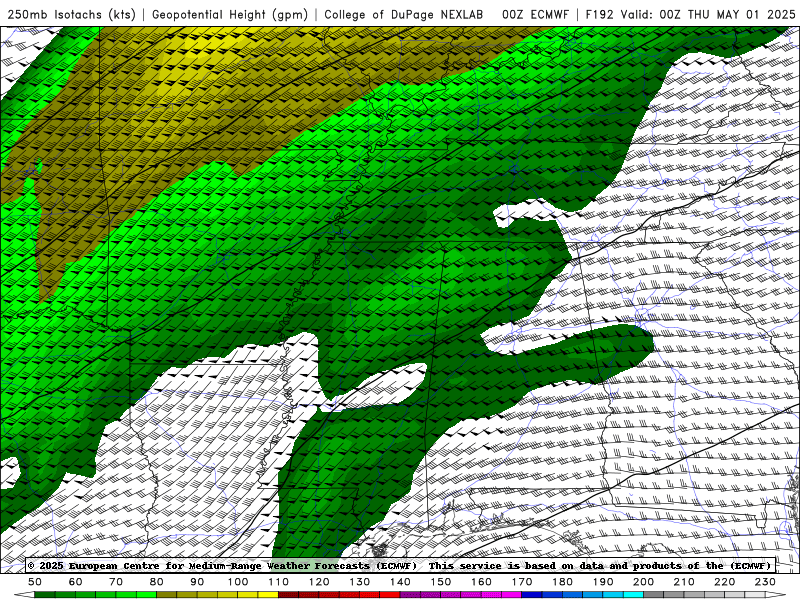Select the 80 value on the colorbar
The height and width of the screenshot is (600, 800).
tap(157, 582)
